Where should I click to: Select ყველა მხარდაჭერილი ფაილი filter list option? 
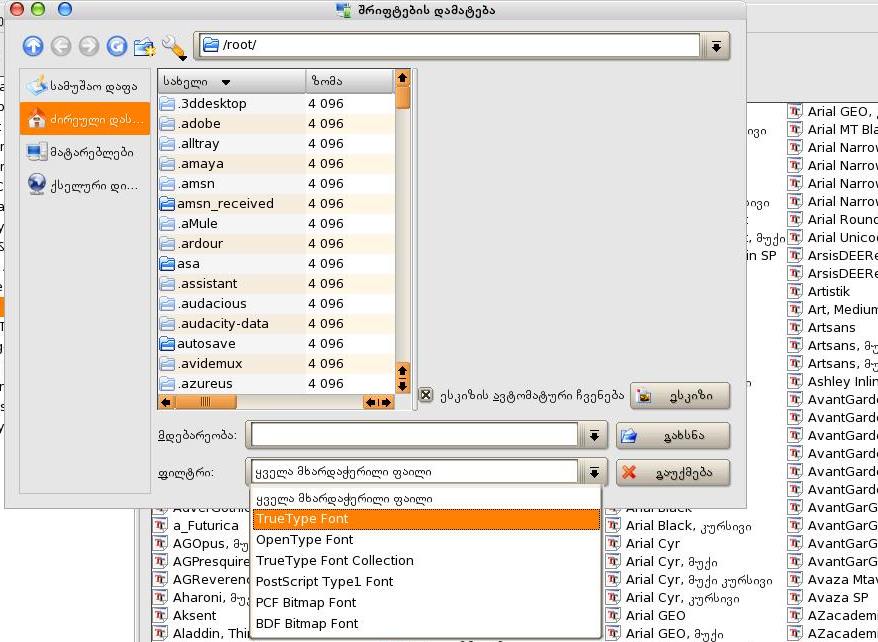pyautogui.click(x=426, y=498)
